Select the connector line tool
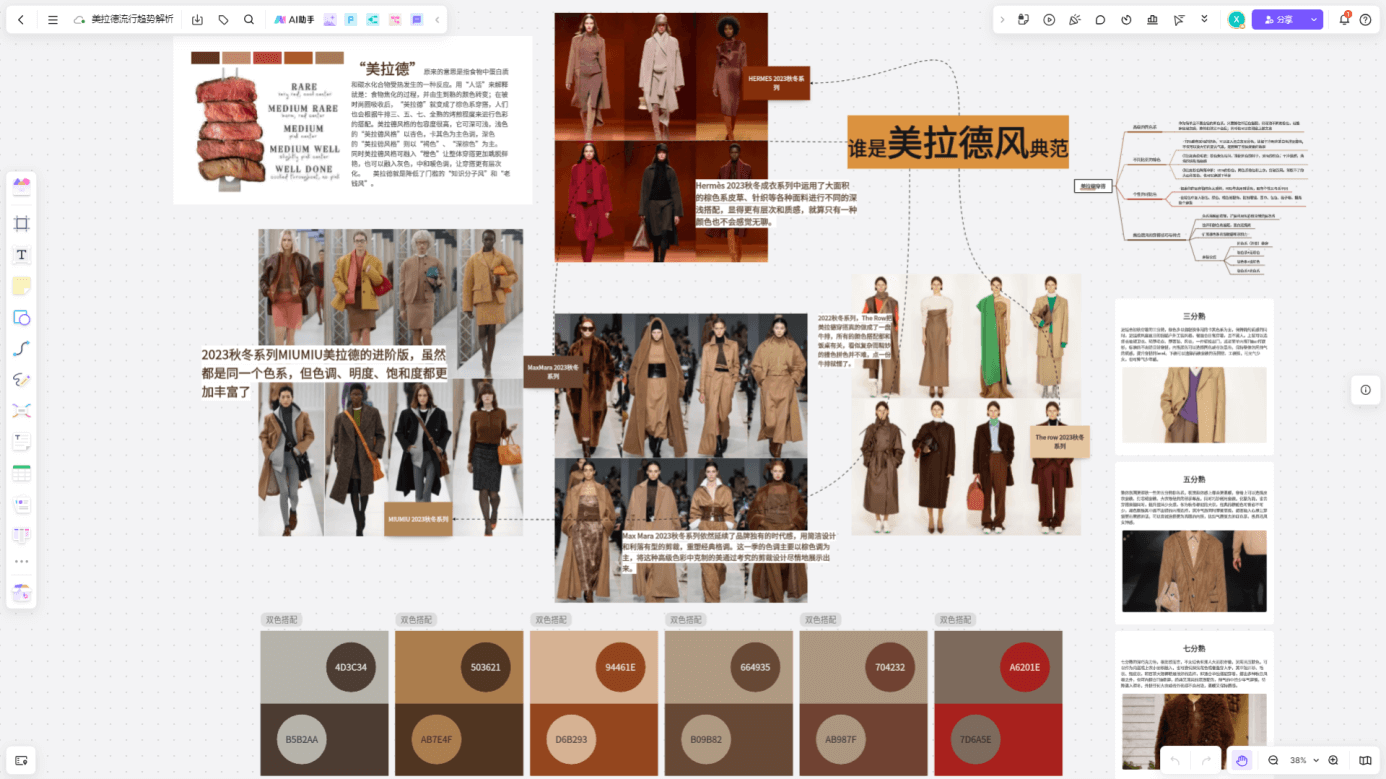This screenshot has width=1386, height=779. point(21,349)
